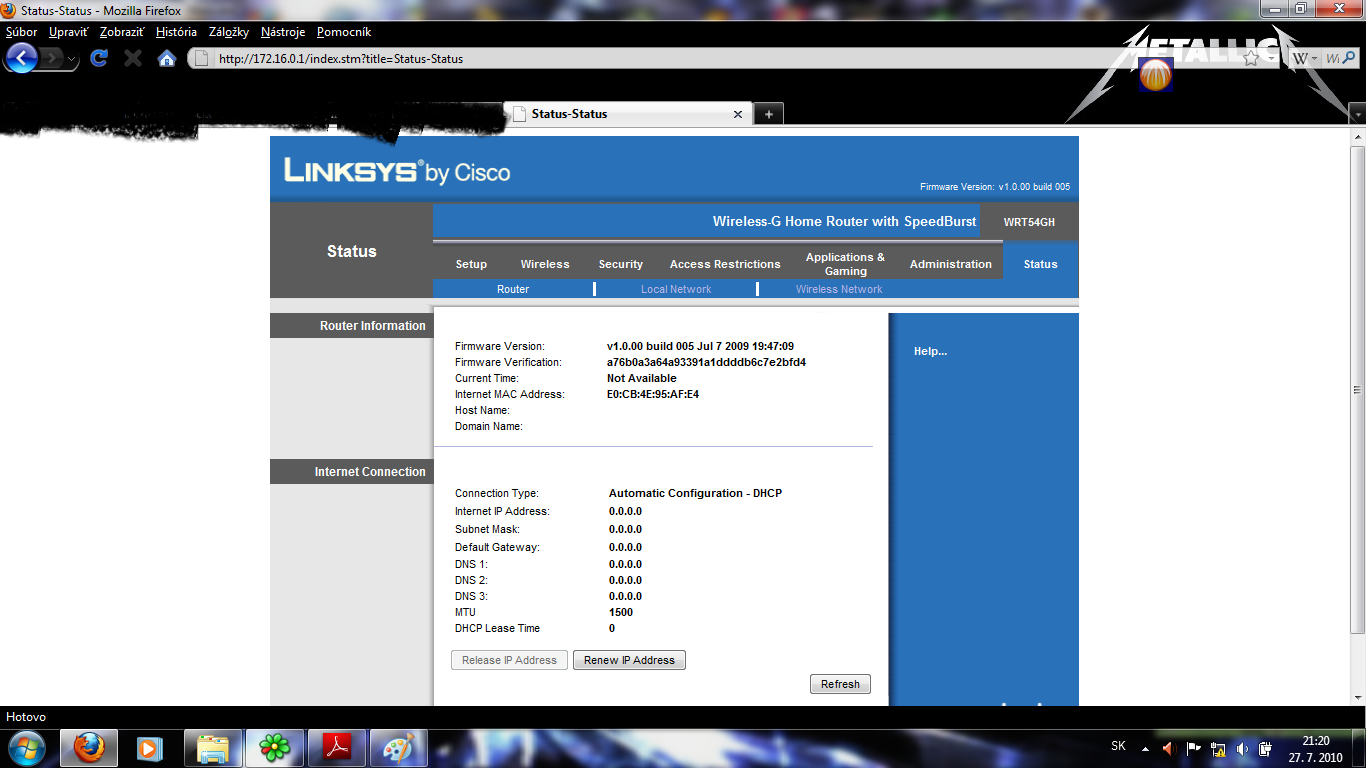This screenshot has width=1366, height=768.
Task: Open the Záložky menu
Action: coord(229,32)
